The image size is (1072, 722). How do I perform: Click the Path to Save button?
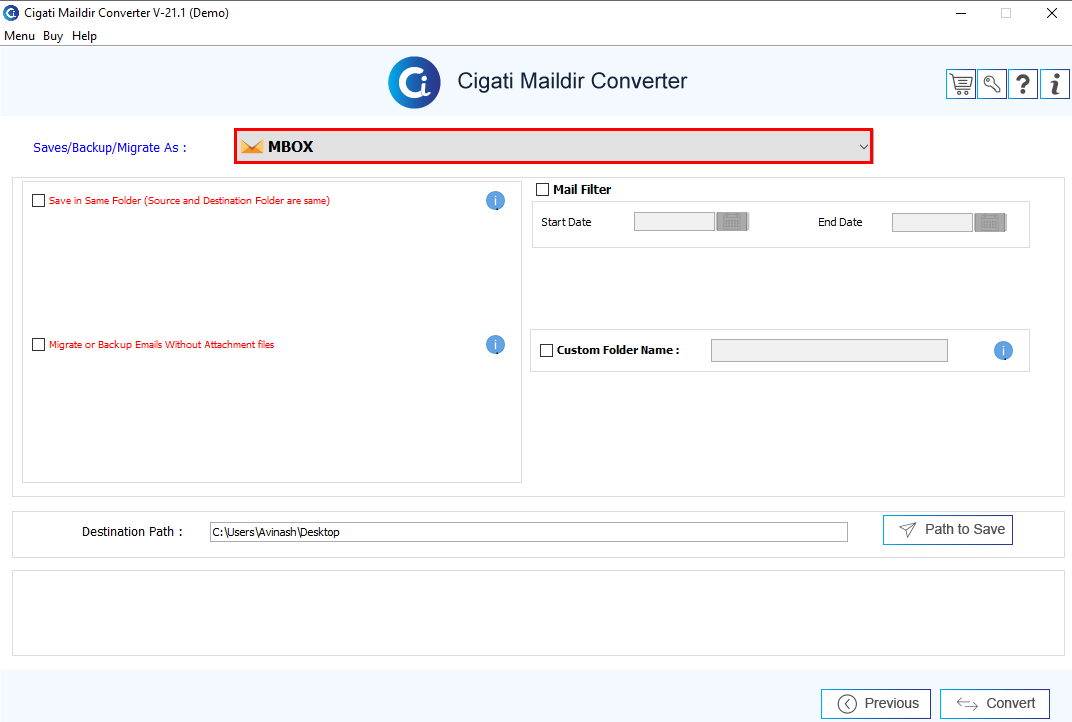point(948,530)
